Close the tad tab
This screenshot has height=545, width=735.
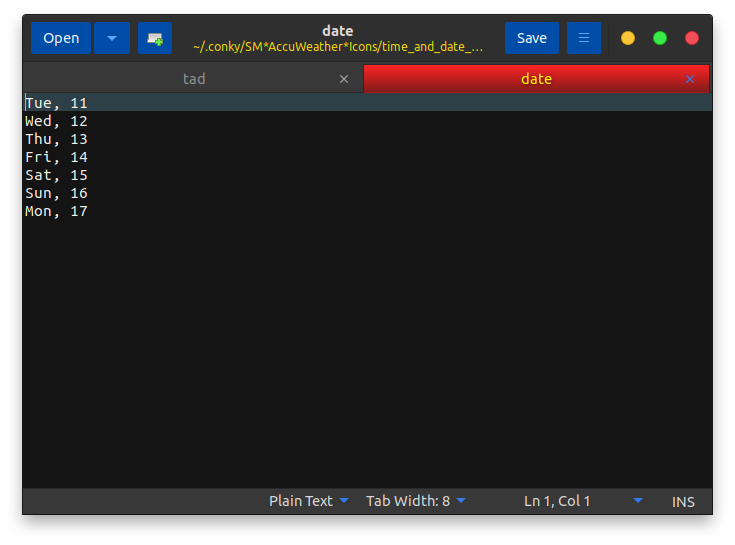tap(344, 79)
